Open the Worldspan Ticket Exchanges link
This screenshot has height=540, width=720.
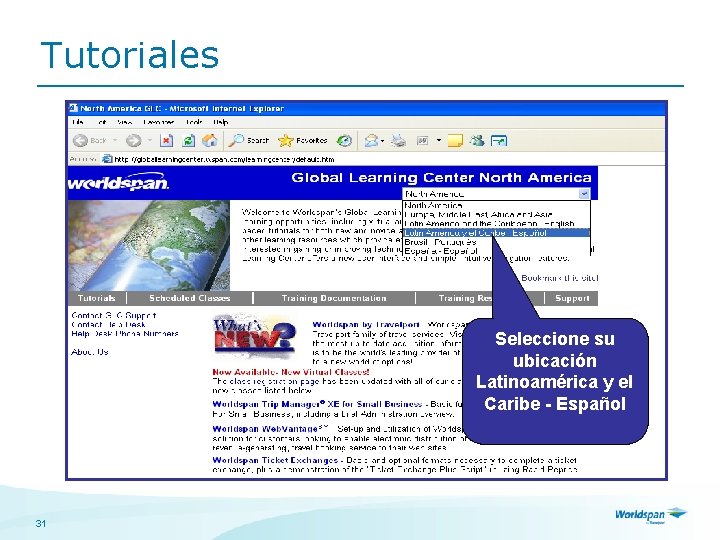pos(275,460)
